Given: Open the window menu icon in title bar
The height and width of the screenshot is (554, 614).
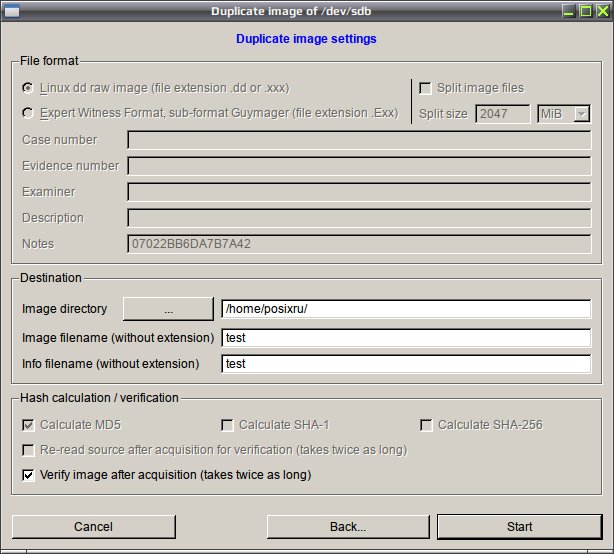Looking at the screenshot, I should pos(11,11).
